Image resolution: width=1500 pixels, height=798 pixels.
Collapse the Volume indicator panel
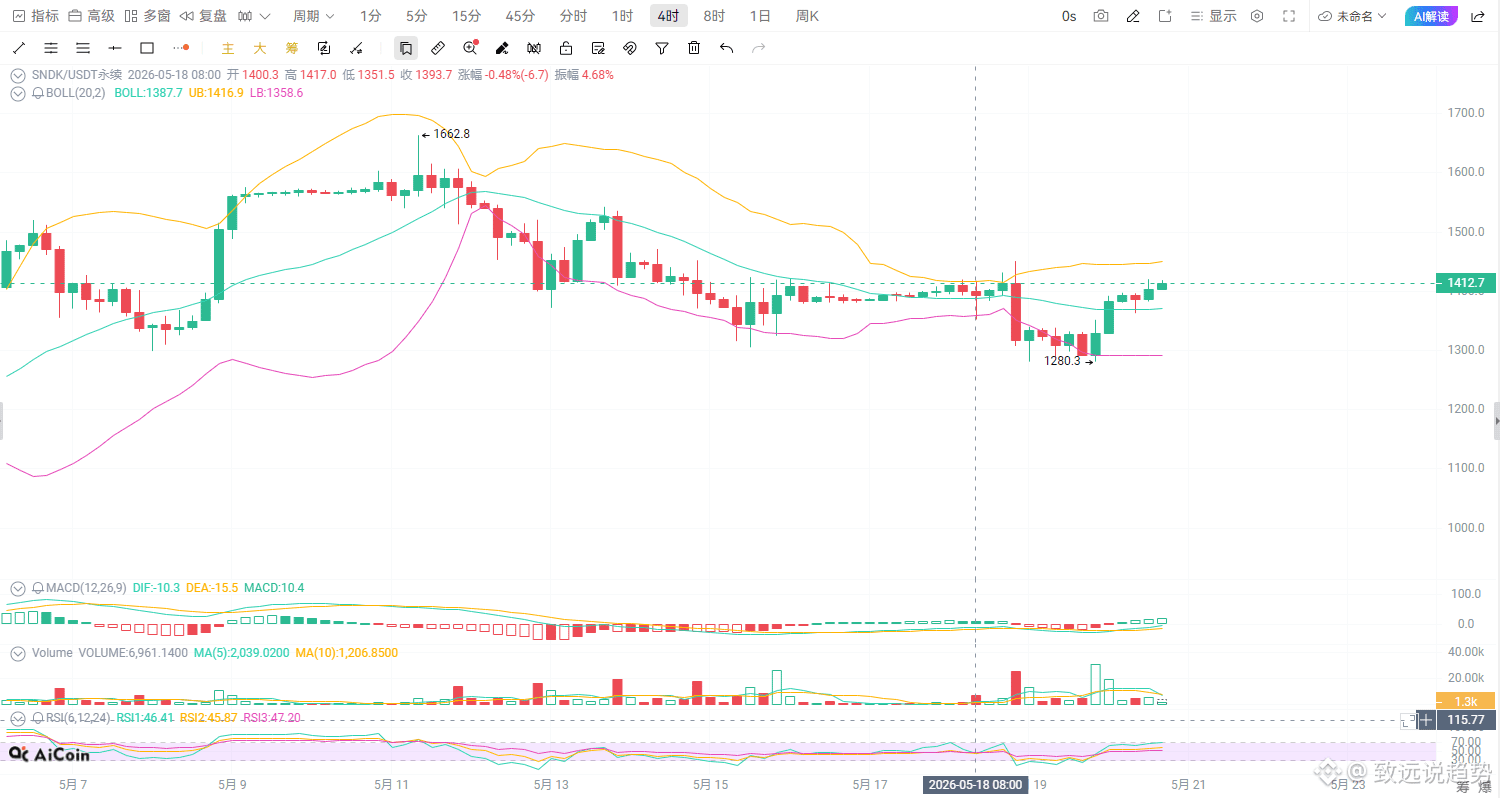click(18, 652)
